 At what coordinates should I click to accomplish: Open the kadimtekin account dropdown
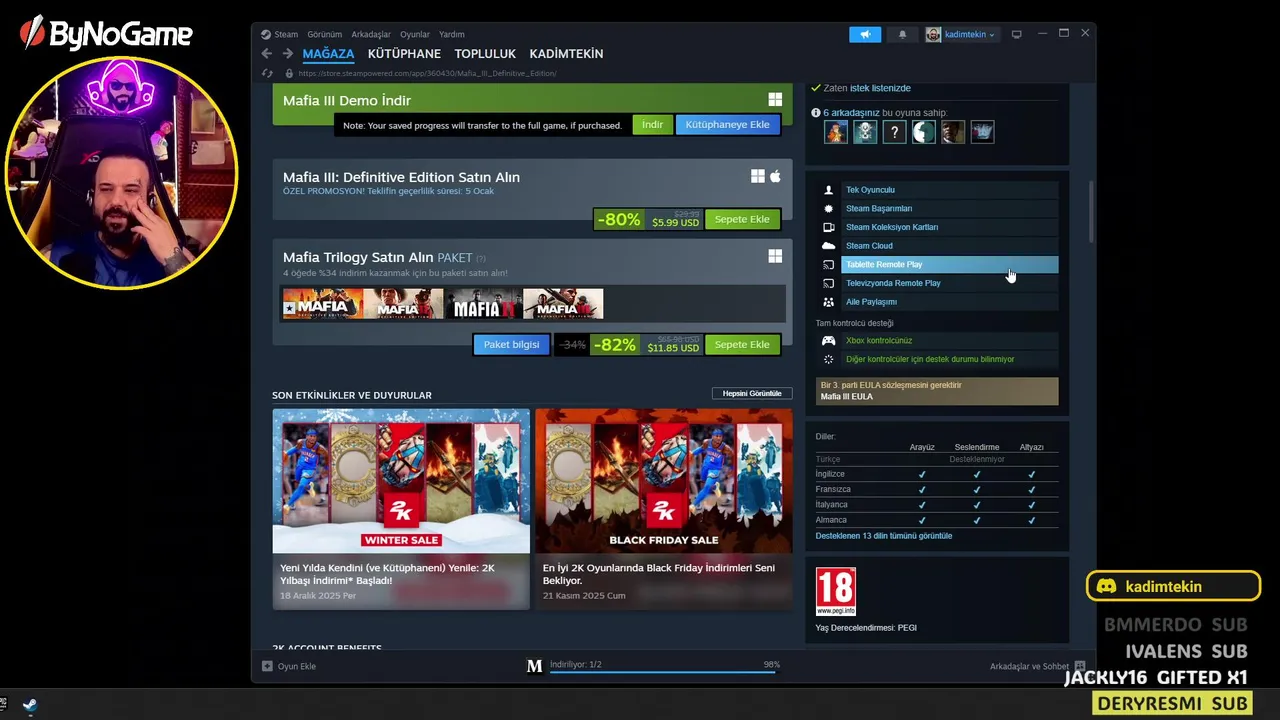point(960,34)
